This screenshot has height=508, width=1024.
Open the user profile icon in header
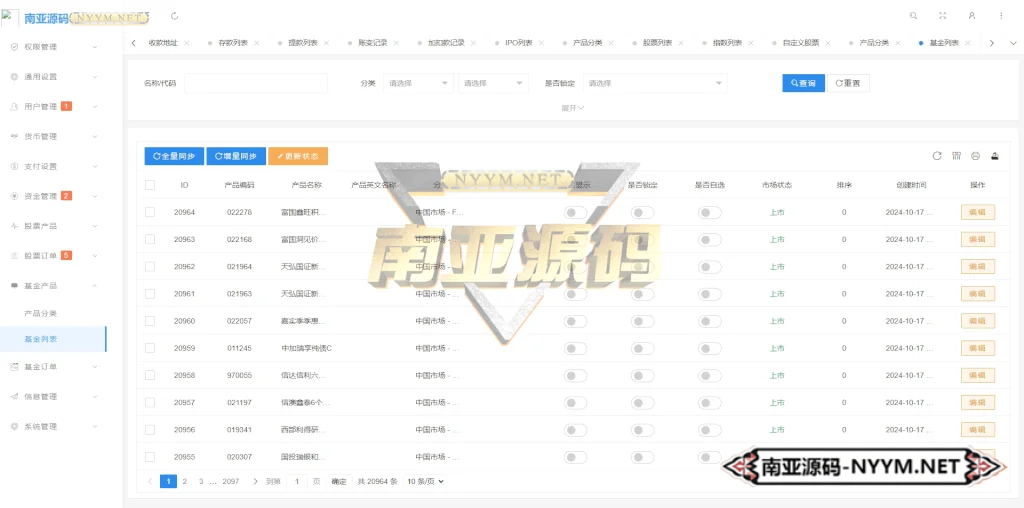tap(971, 16)
